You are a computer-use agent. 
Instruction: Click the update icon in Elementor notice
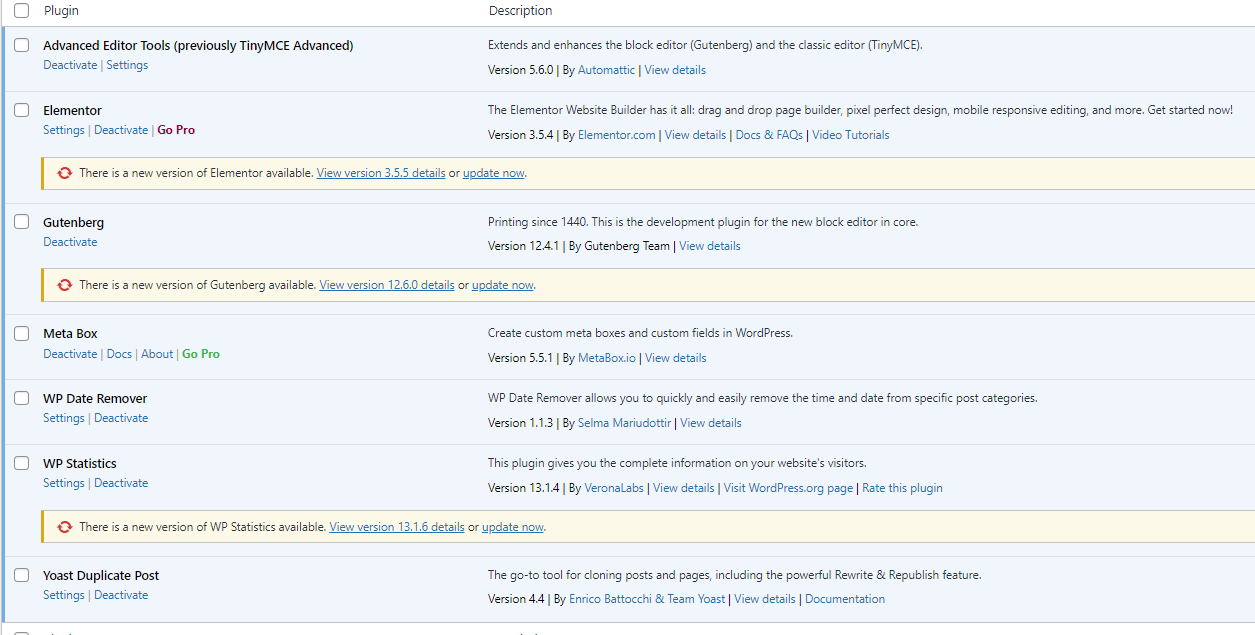click(x=65, y=173)
